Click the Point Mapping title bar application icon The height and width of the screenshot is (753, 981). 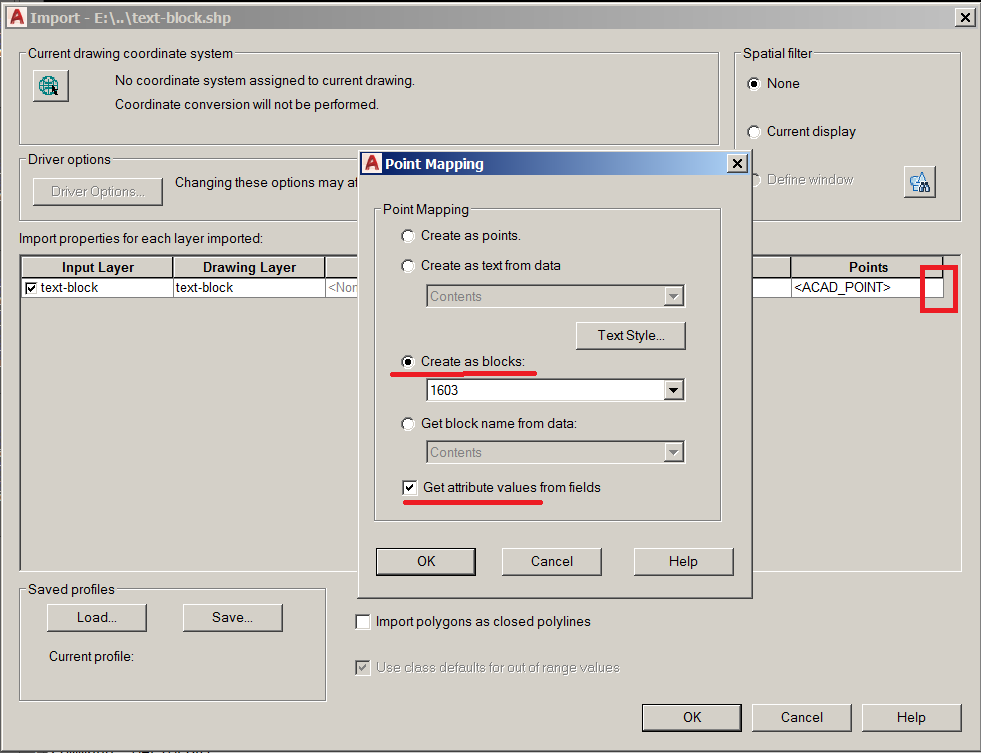point(371,163)
